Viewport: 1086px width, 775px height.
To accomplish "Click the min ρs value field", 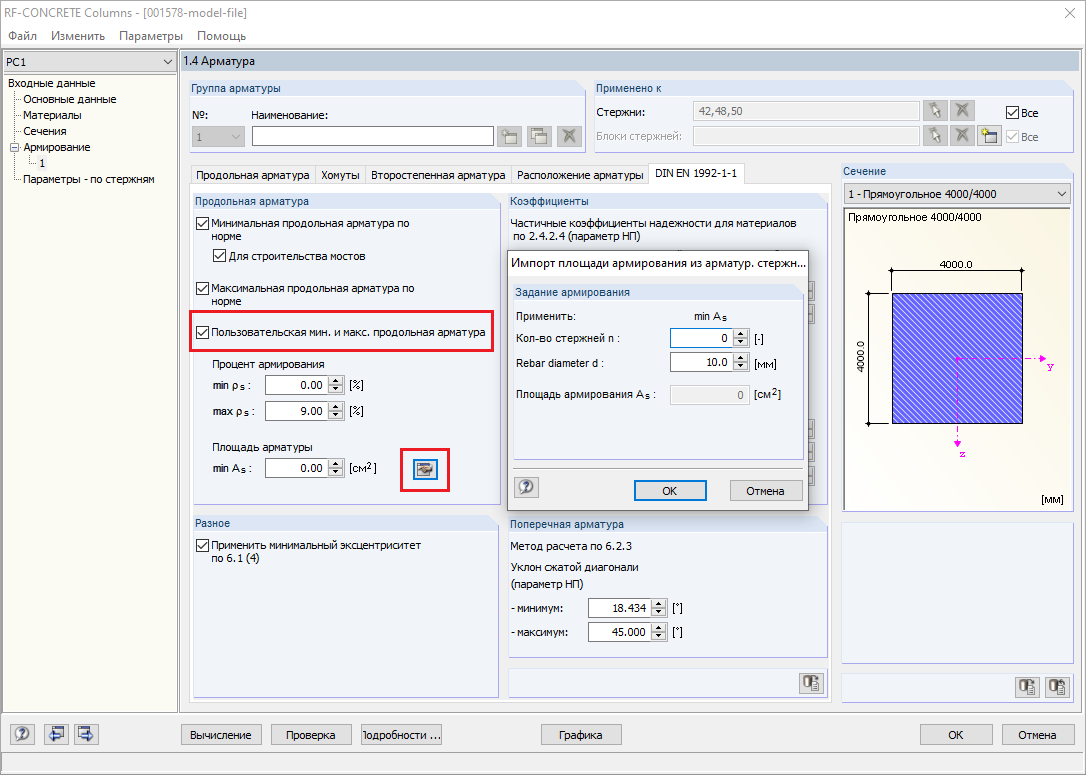I will click(296, 385).
